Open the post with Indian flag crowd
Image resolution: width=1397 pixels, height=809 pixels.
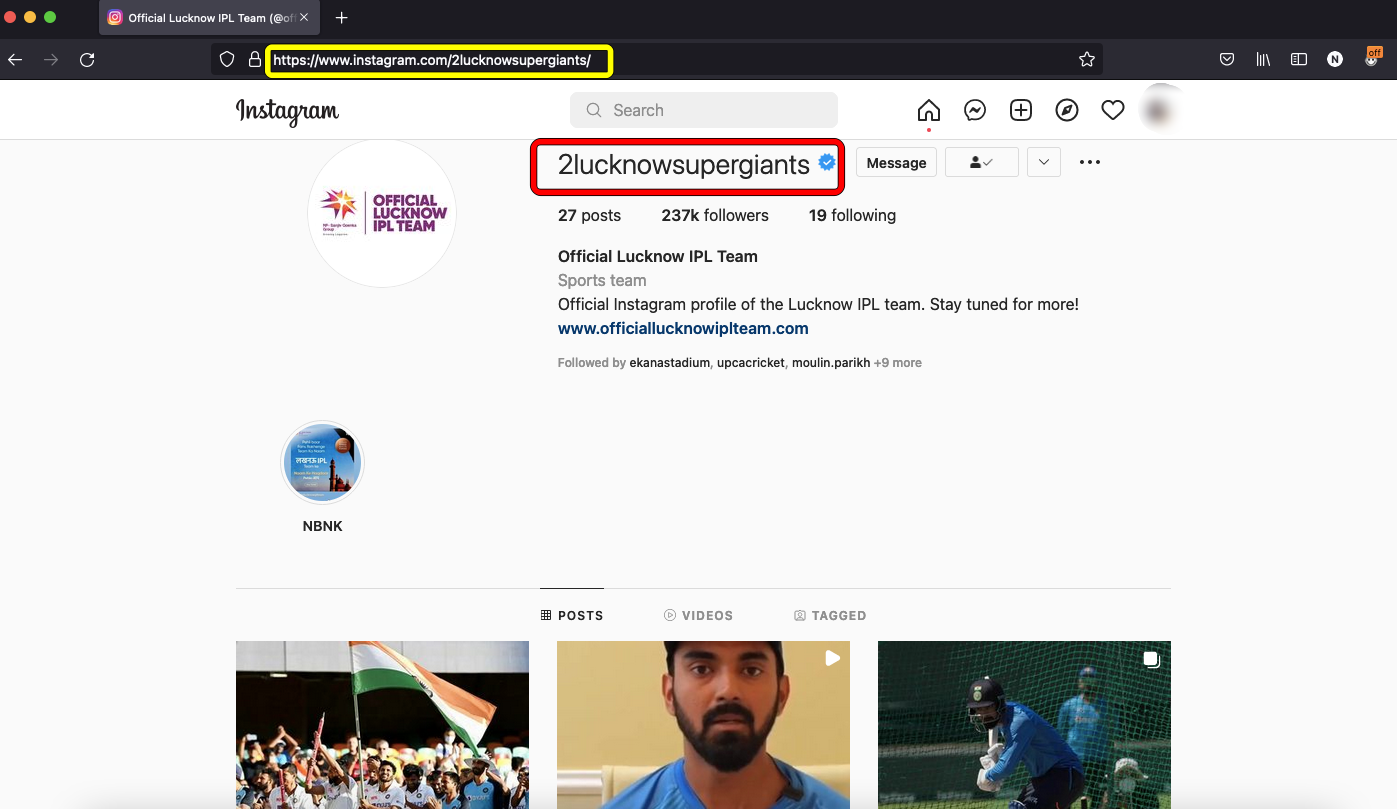point(382,725)
